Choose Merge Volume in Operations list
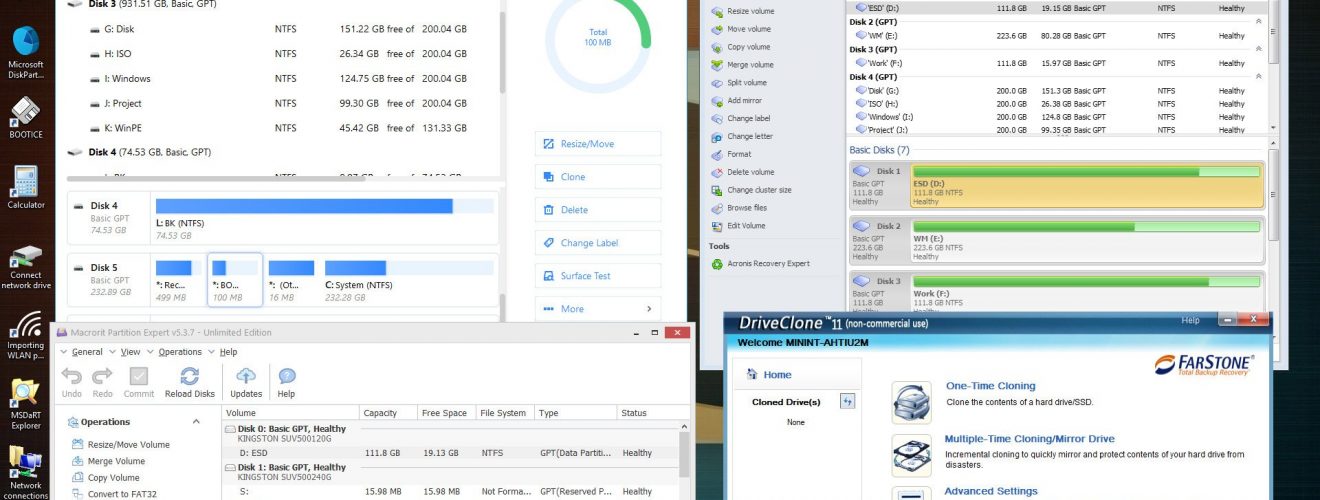1320x500 pixels. pyautogui.click(x=116, y=461)
